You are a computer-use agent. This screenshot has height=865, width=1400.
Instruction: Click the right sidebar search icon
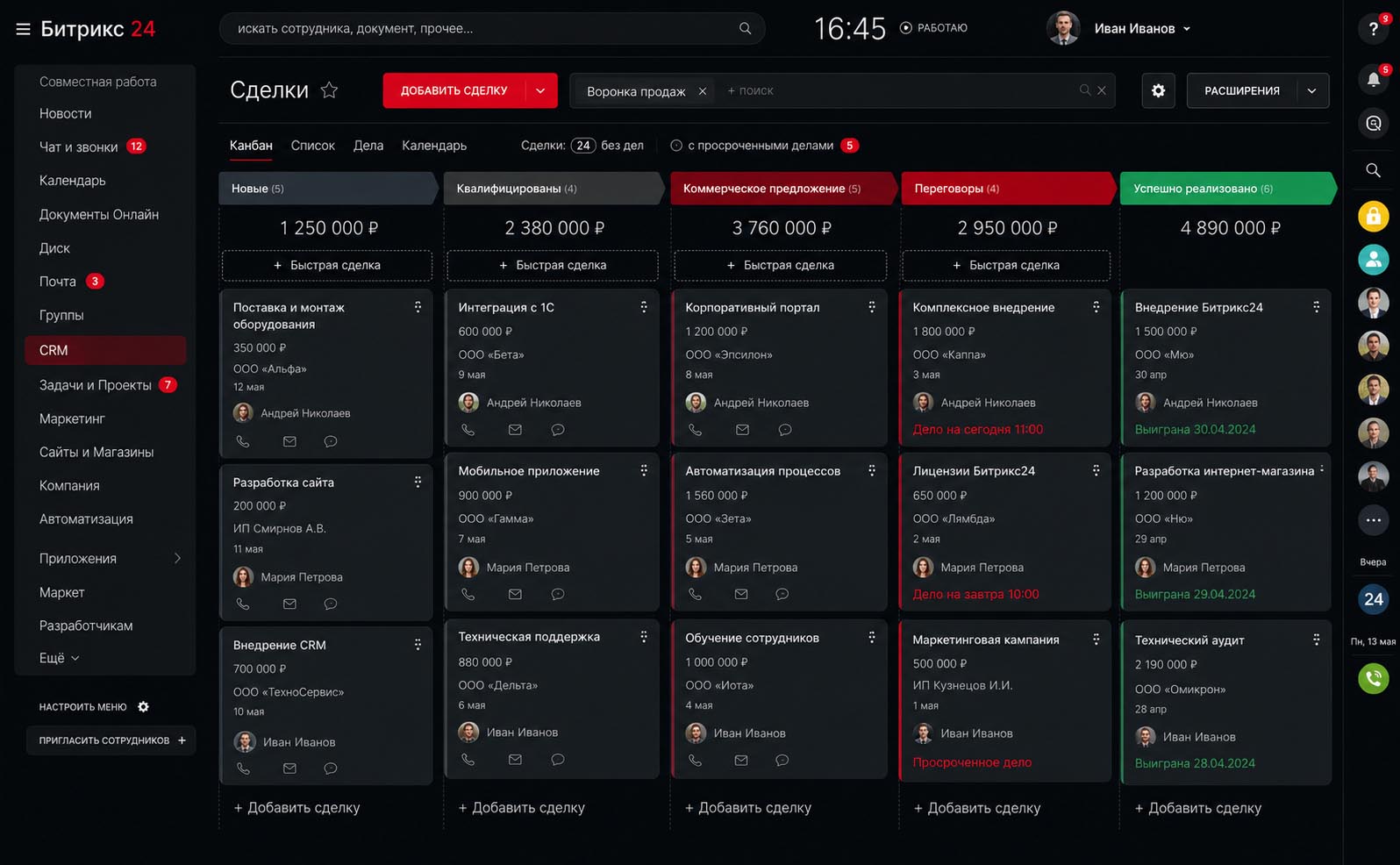click(x=1373, y=170)
